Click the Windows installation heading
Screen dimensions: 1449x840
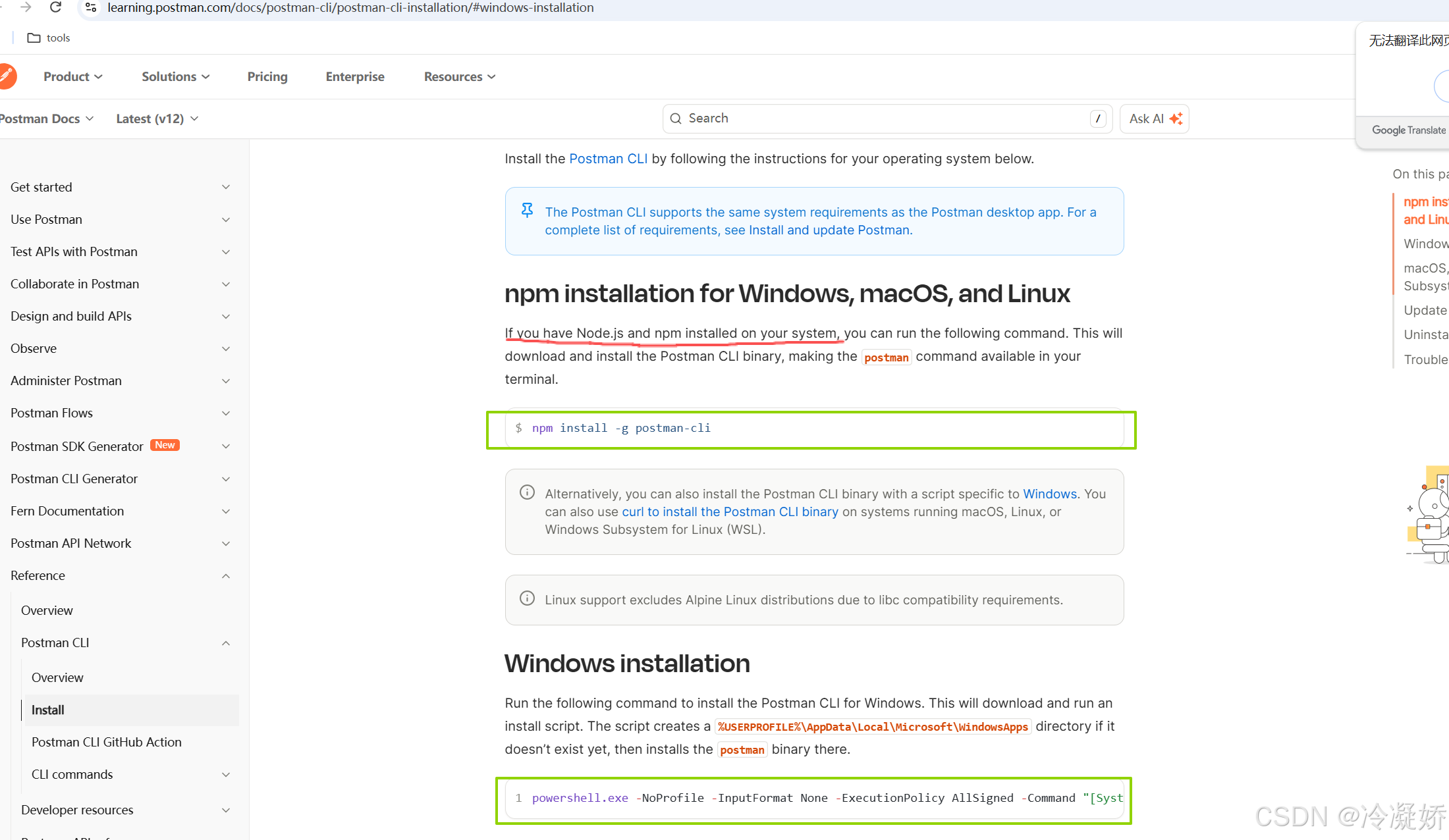627,664
